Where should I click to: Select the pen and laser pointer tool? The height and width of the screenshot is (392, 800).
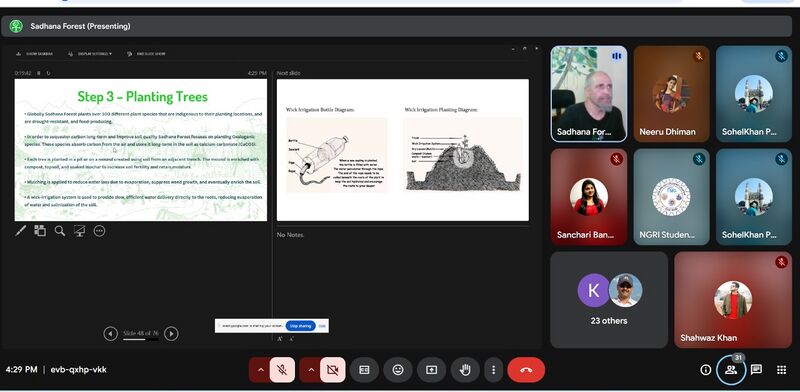pos(20,231)
